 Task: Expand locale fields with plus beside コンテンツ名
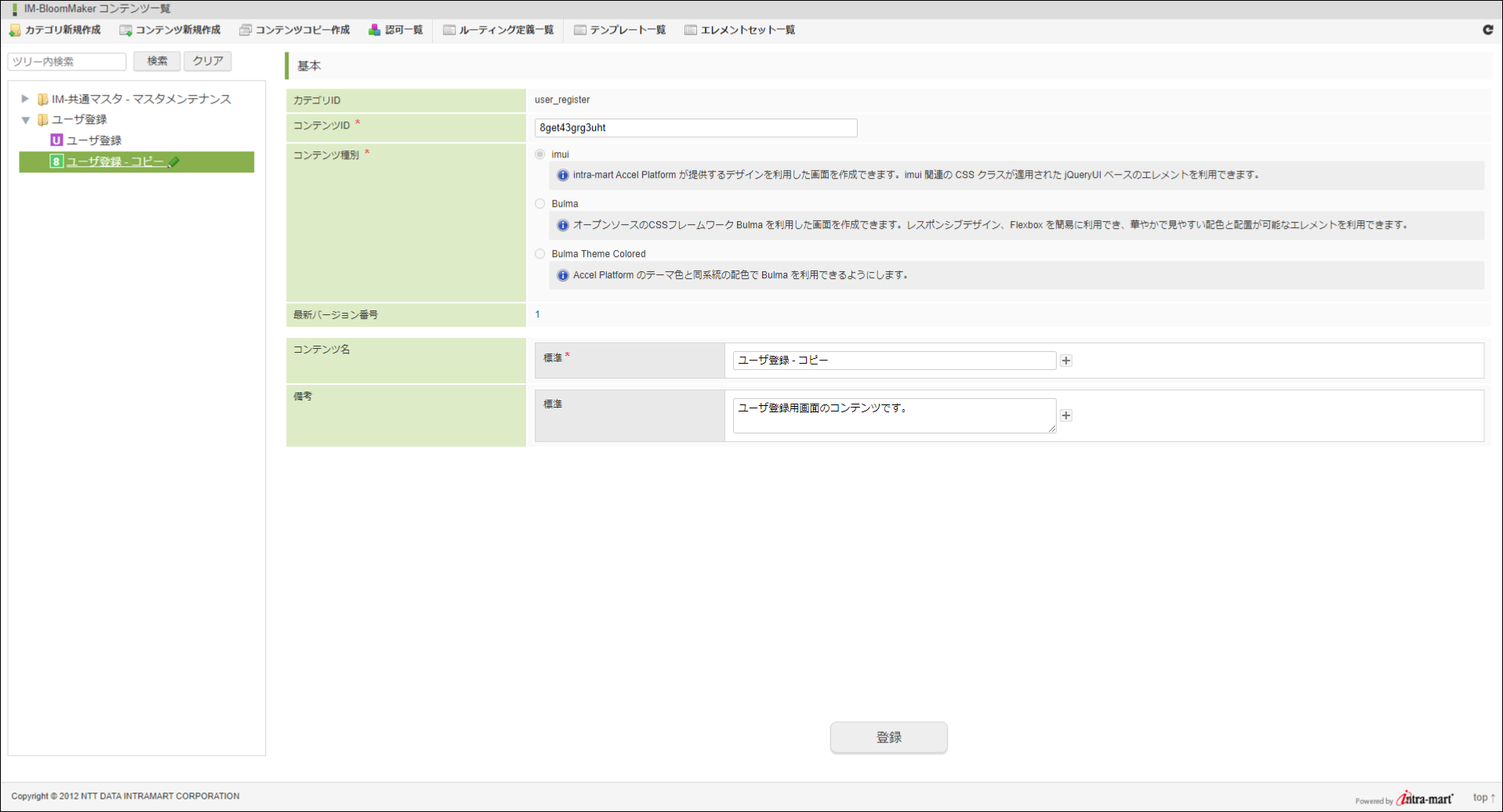point(1066,361)
